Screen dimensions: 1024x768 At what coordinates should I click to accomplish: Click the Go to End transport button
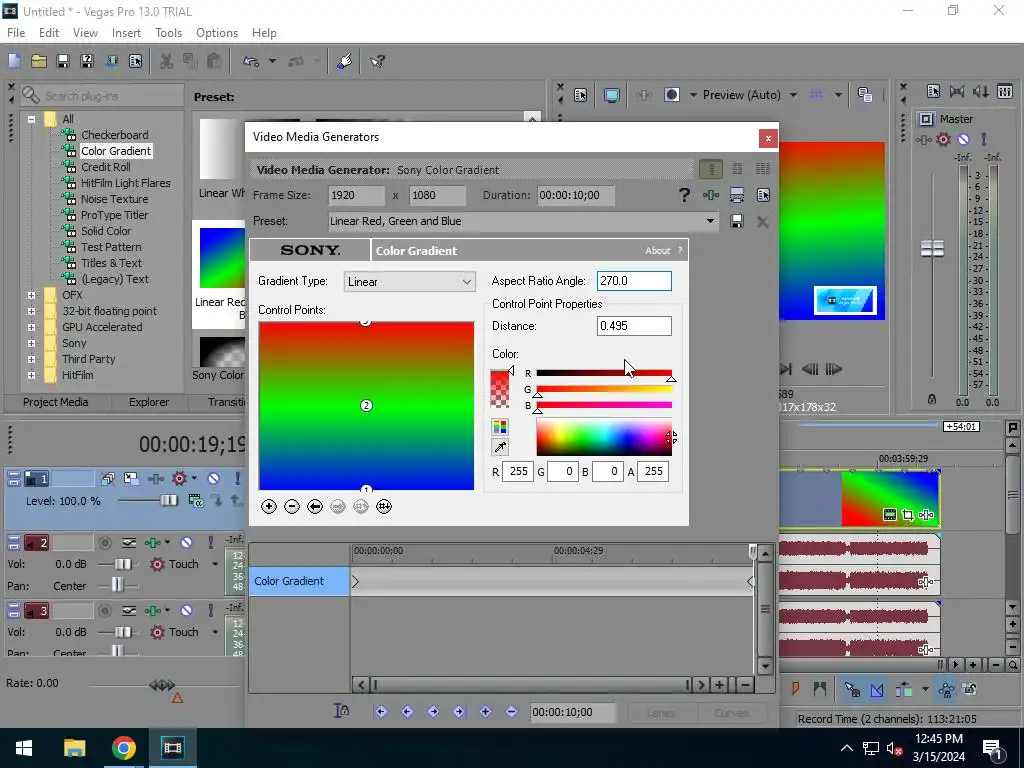click(x=786, y=369)
